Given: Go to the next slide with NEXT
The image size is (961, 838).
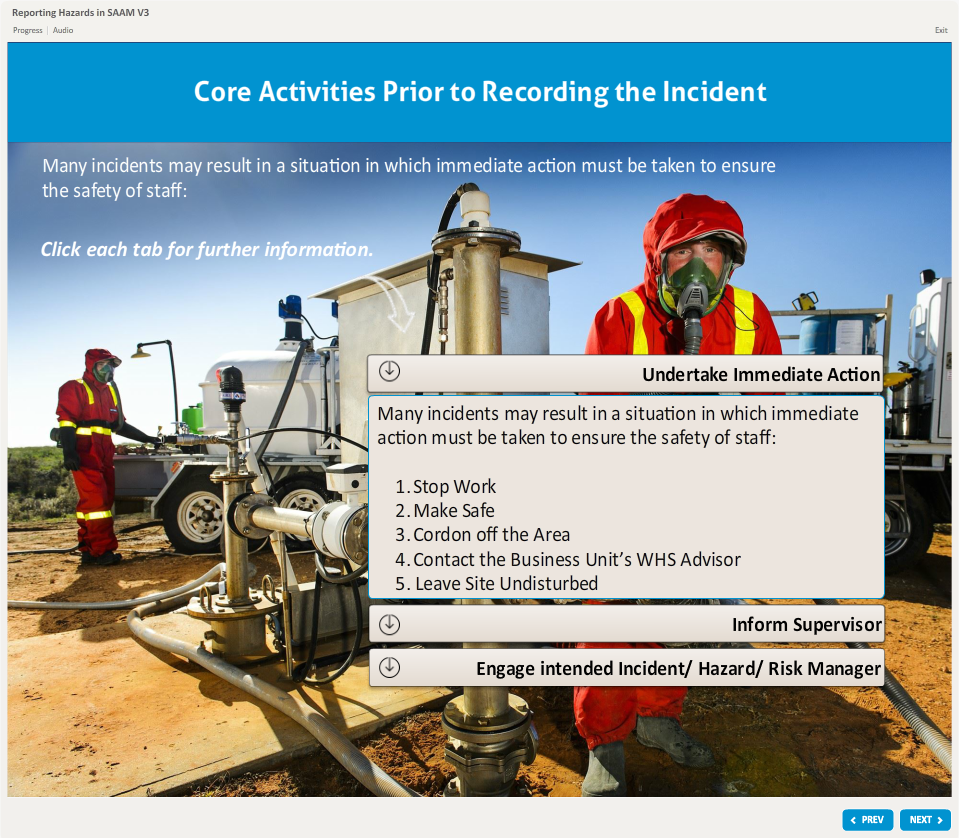Looking at the screenshot, I should click(x=925, y=820).
